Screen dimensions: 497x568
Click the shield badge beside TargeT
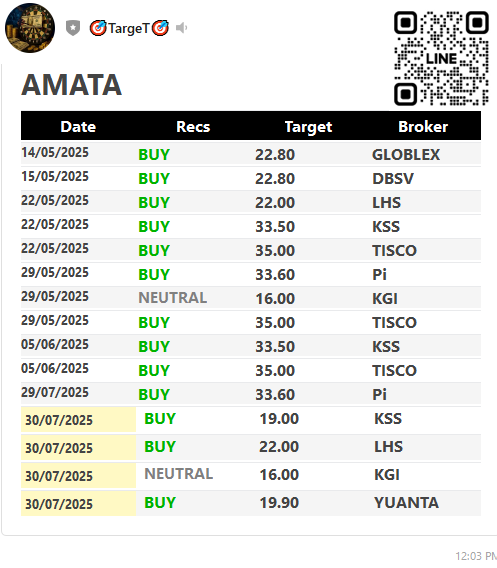click(x=73, y=28)
